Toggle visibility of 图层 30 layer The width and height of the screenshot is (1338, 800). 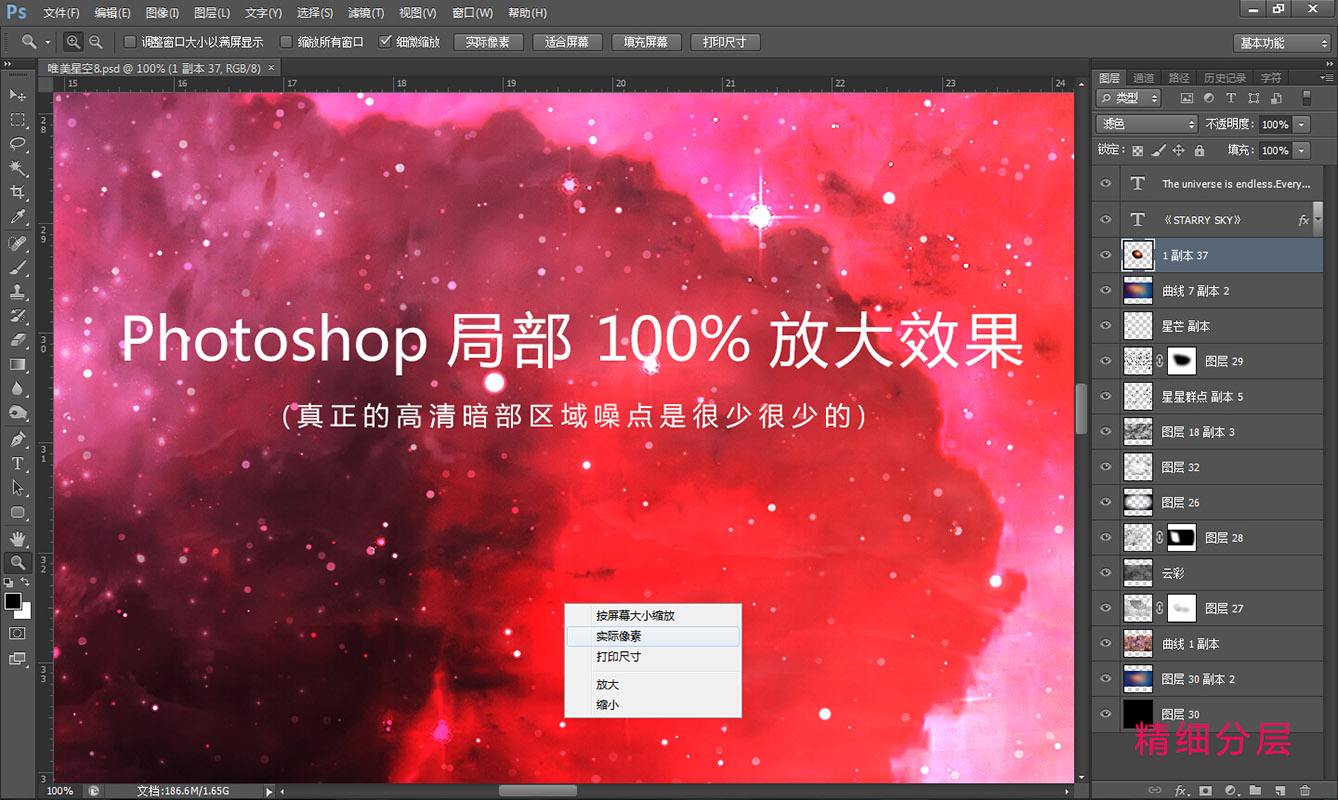coord(1106,714)
